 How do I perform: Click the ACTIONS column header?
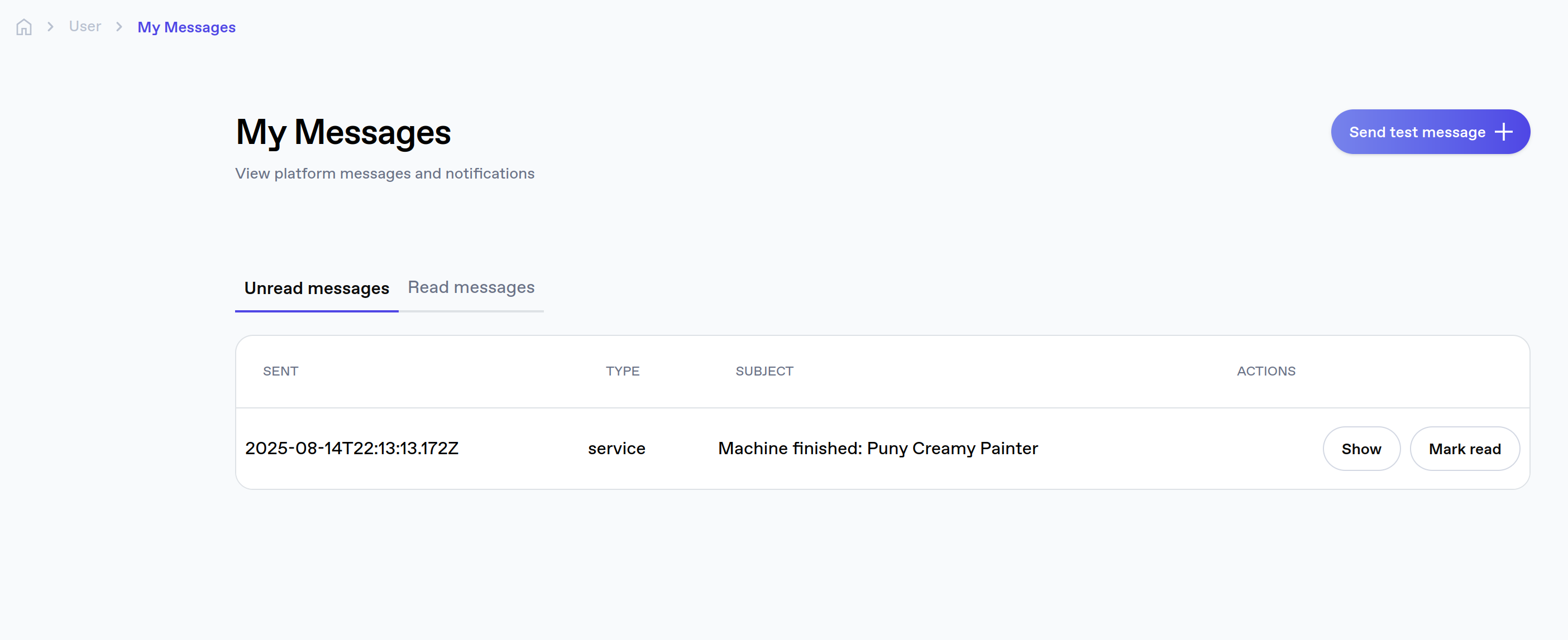tap(1266, 370)
